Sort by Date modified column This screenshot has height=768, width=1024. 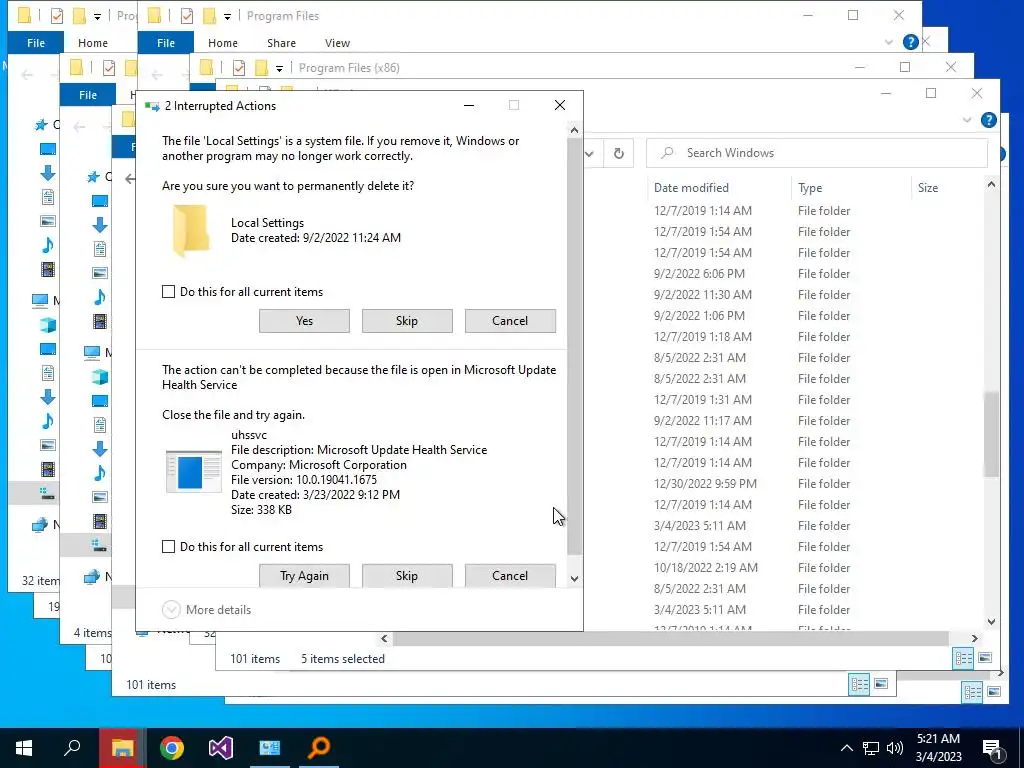click(691, 188)
